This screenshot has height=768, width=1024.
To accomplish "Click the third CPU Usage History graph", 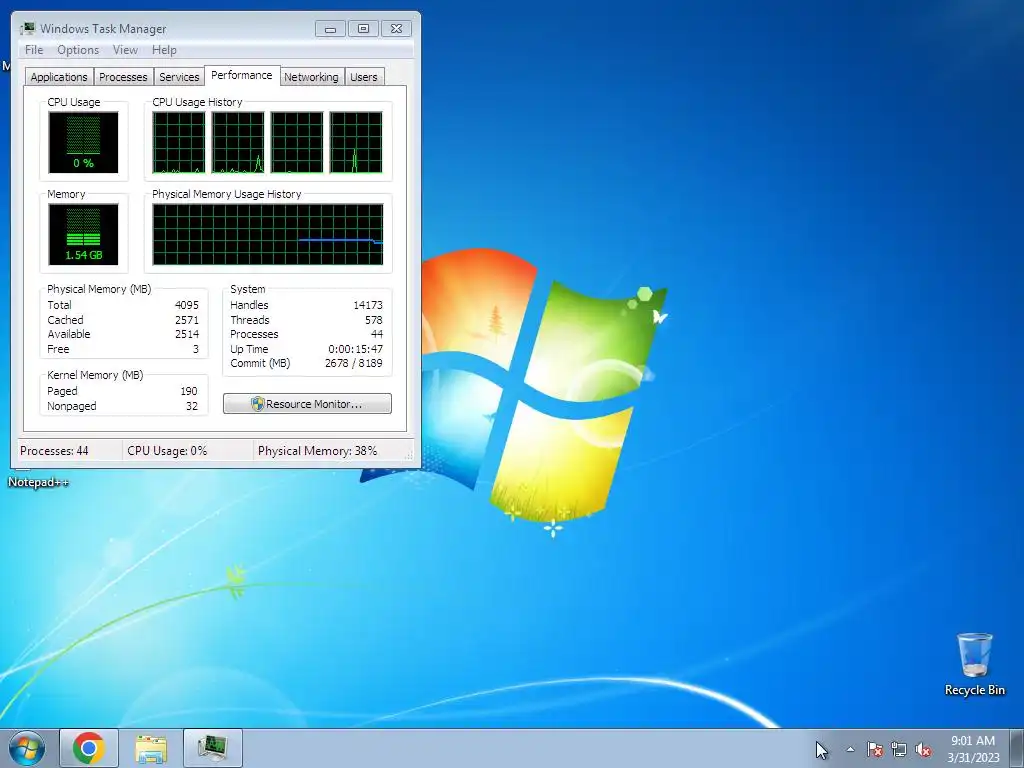I will [297, 142].
